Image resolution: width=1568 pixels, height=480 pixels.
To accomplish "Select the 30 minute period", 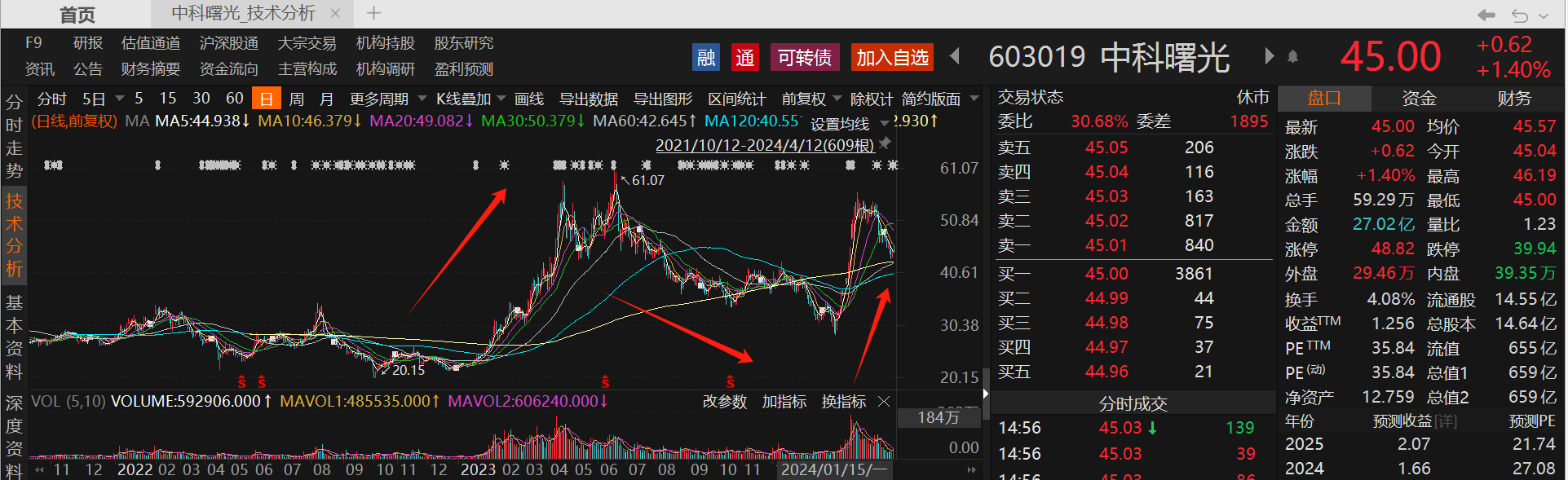I will 201,98.
